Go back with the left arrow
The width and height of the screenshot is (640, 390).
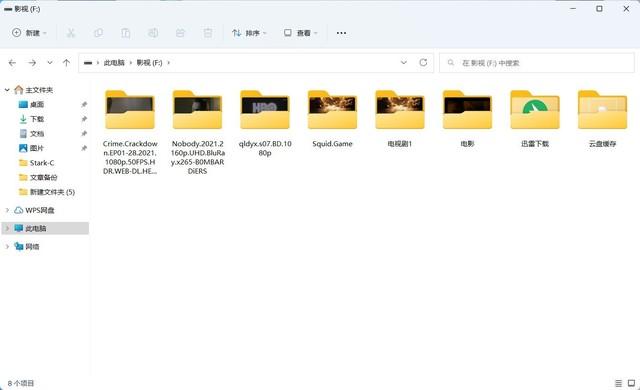pos(12,63)
